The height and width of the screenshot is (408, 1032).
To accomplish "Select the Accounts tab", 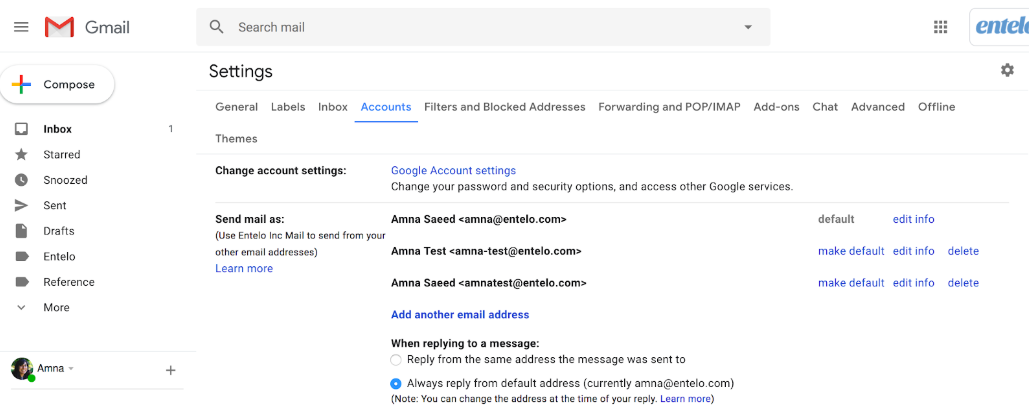I will pyautogui.click(x=386, y=107).
